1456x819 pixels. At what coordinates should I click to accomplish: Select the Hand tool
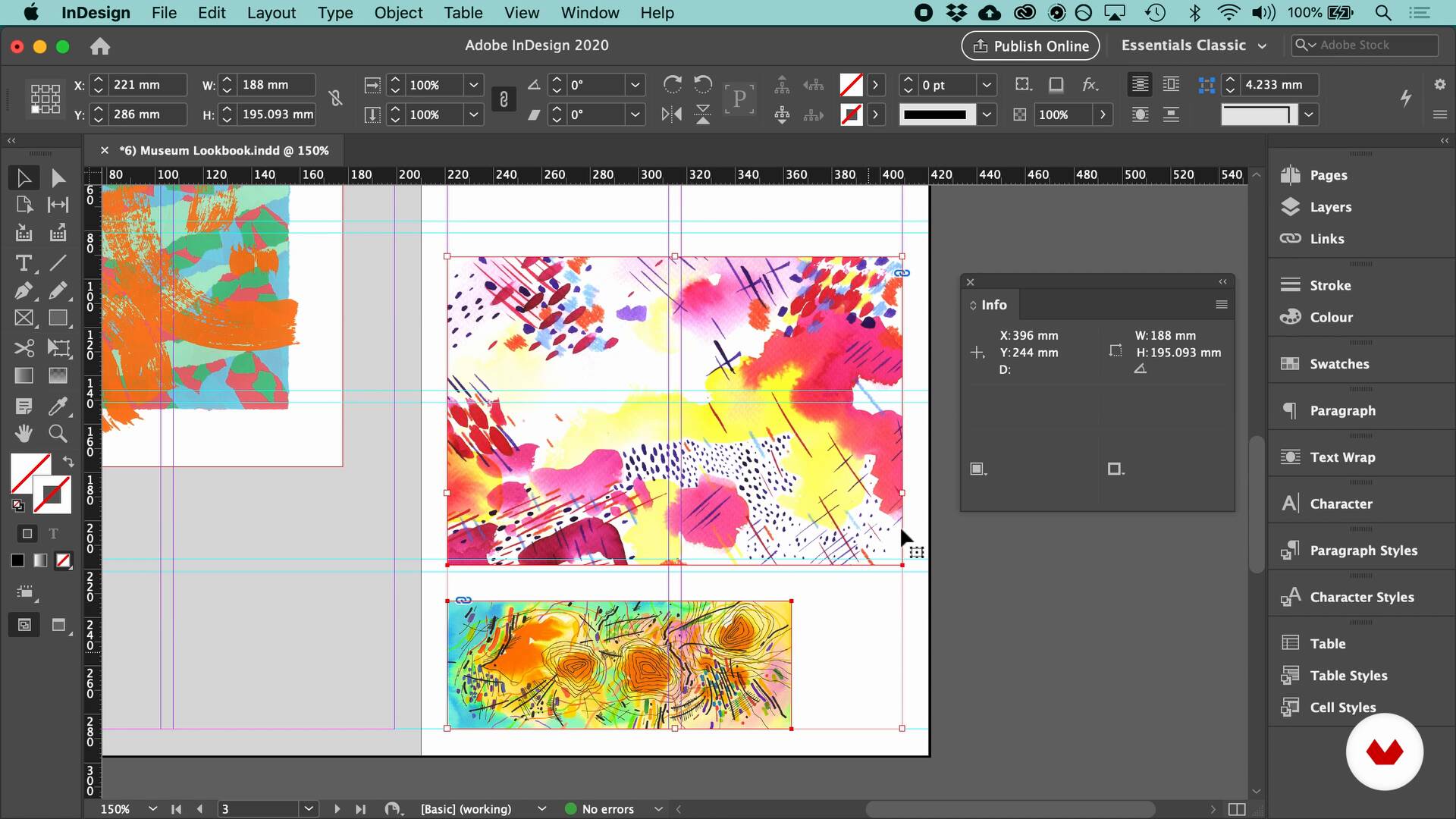[x=24, y=434]
